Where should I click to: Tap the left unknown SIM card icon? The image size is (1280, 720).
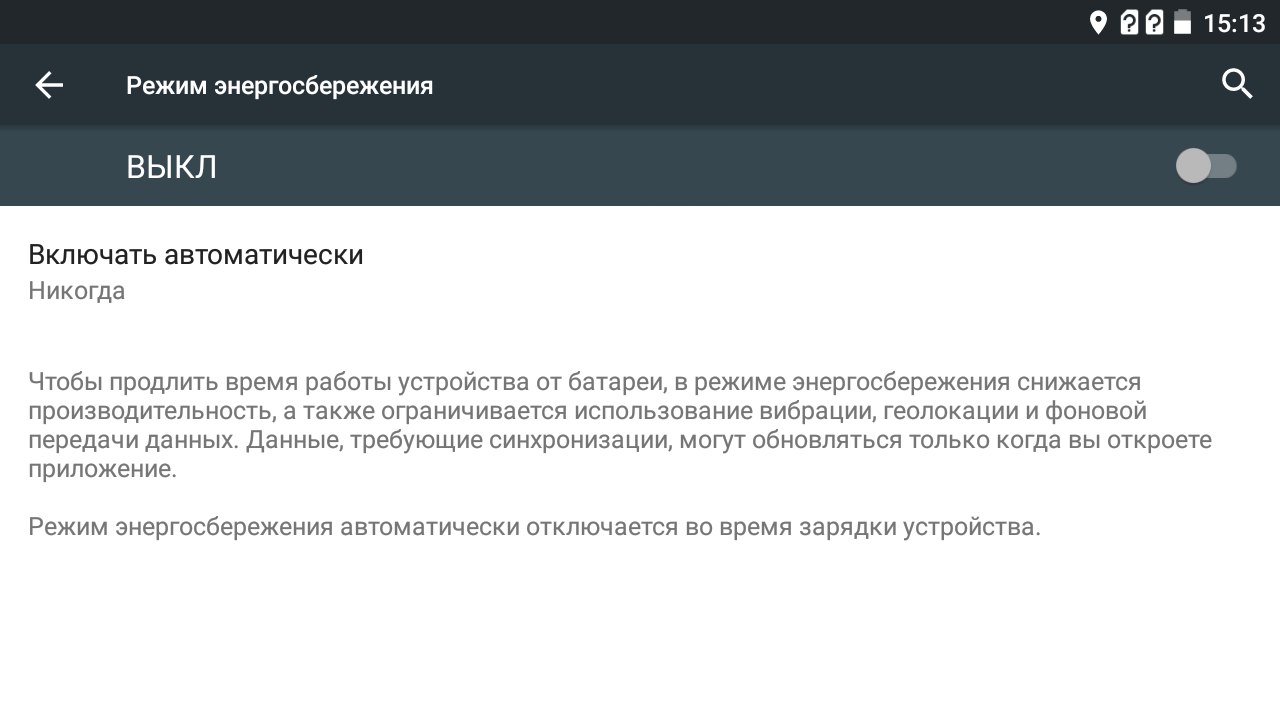pos(1129,23)
